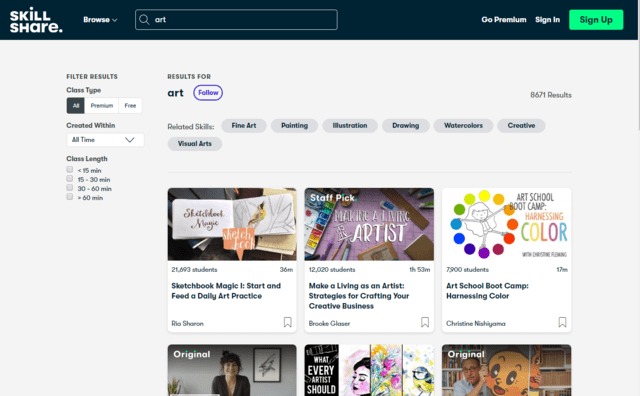This screenshot has height=396, width=640.
Task: Check the 30 - 60 min class length box
Action: pyautogui.click(x=70, y=187)
